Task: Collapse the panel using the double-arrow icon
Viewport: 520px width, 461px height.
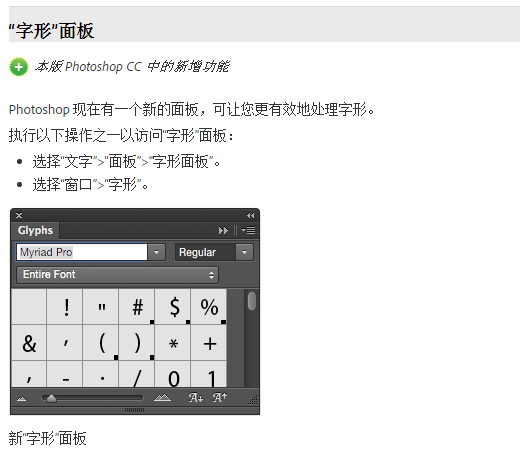Action: (250, 216)
